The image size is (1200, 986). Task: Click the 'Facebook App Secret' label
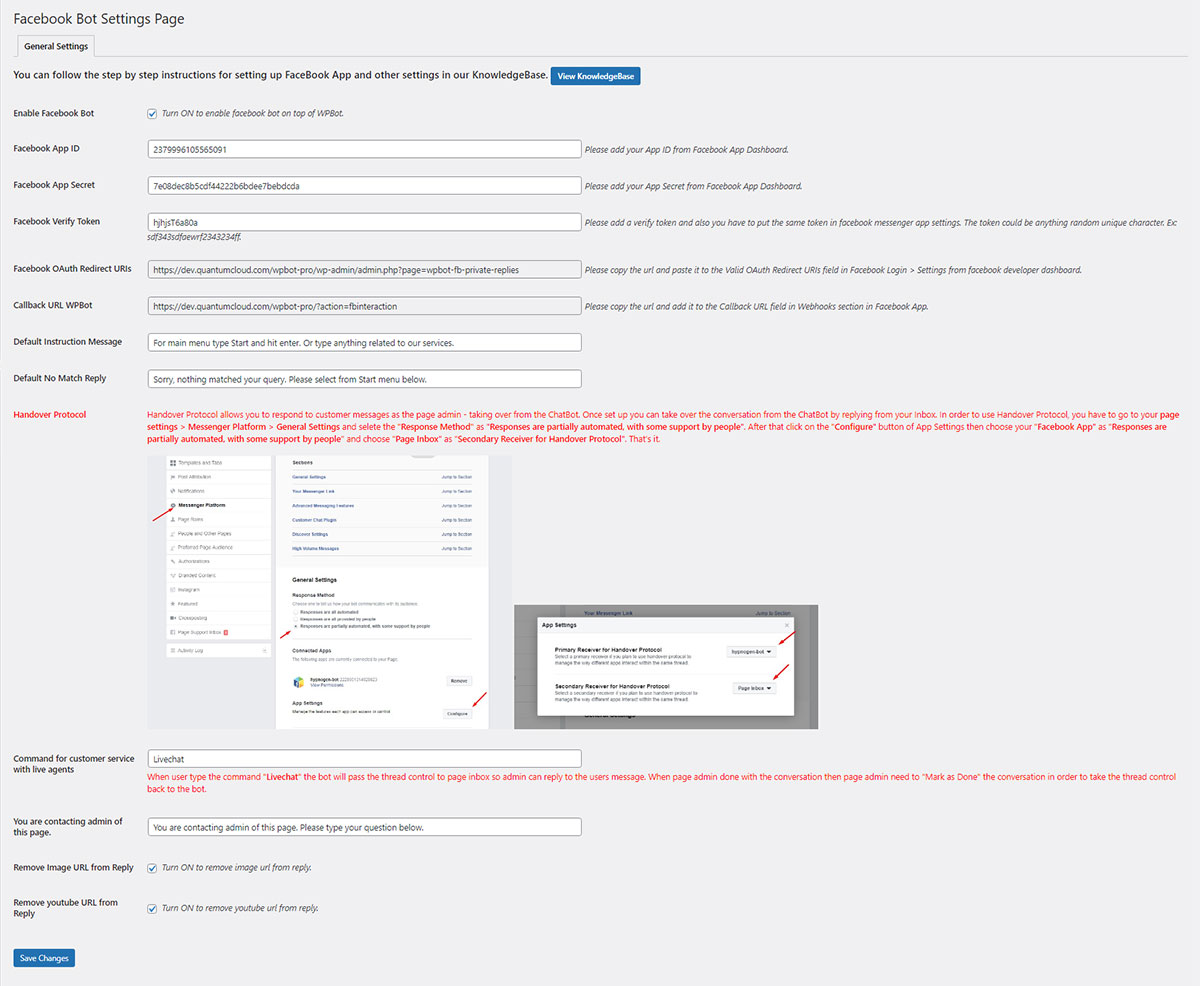(x=55, y=185)
